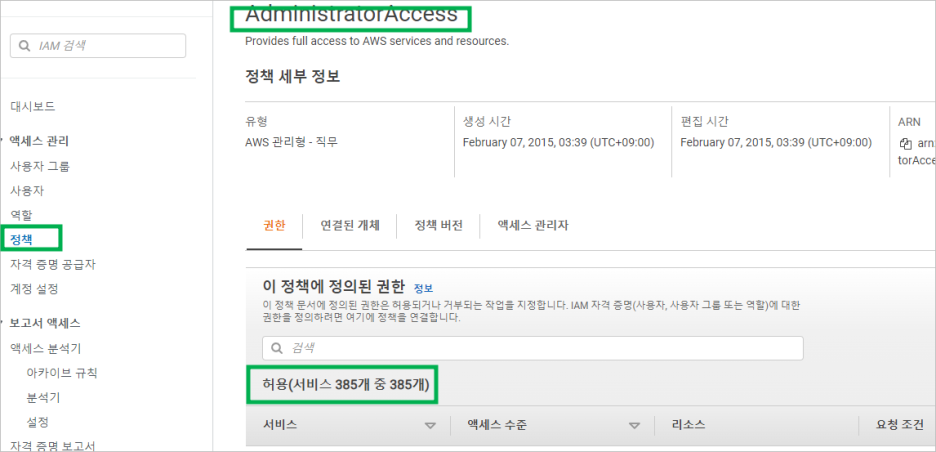Viewport: 936px width, 452px height.
Task: Click the 허용(서비스 385개 중 385개) label
Action: [x=346, y=385]
